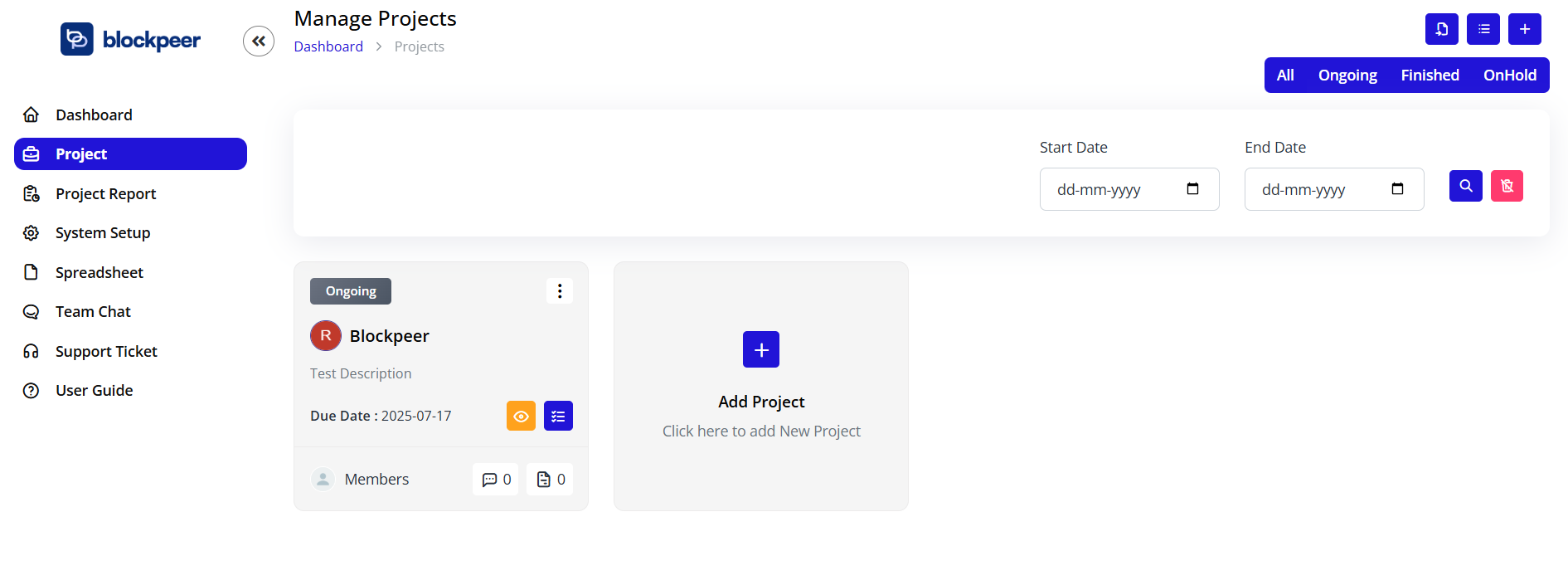Open the three-dot menu on Blockpeer card
This screenshot has width=1568, height=585.
click(560, 290)
